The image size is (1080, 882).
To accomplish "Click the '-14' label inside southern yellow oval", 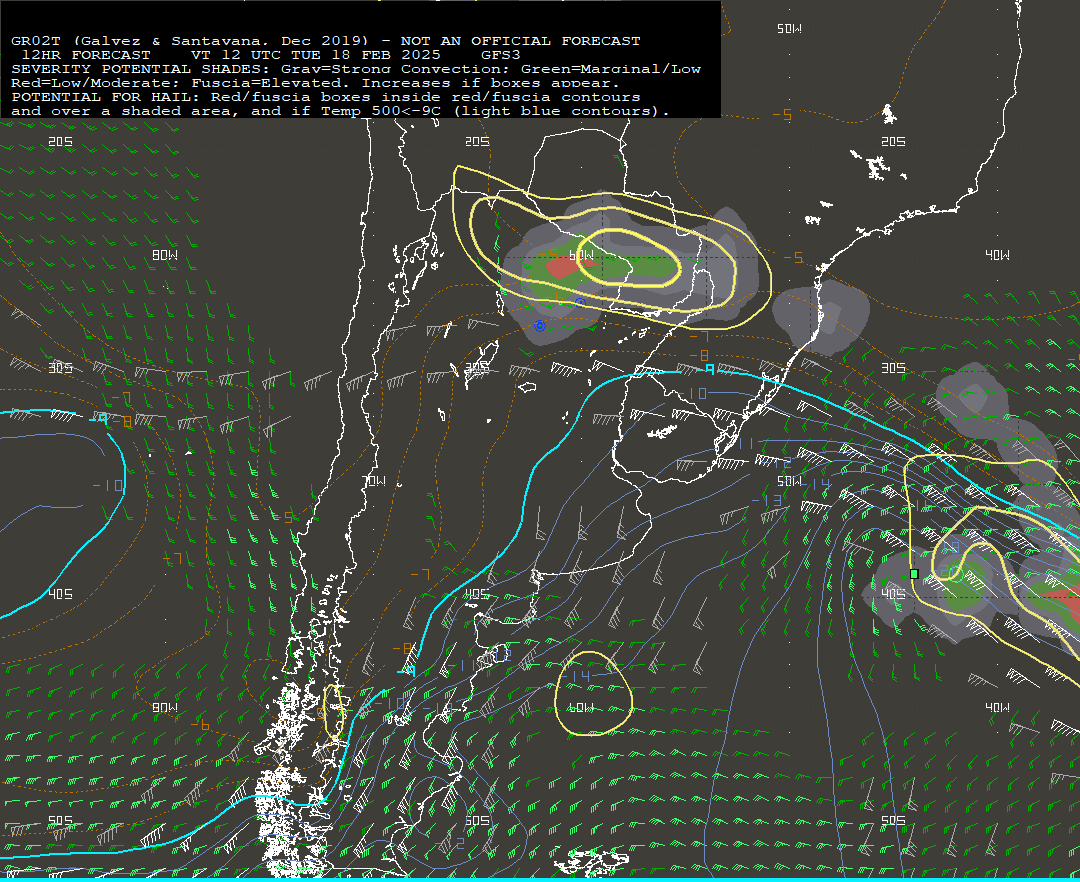I will 577,677.
